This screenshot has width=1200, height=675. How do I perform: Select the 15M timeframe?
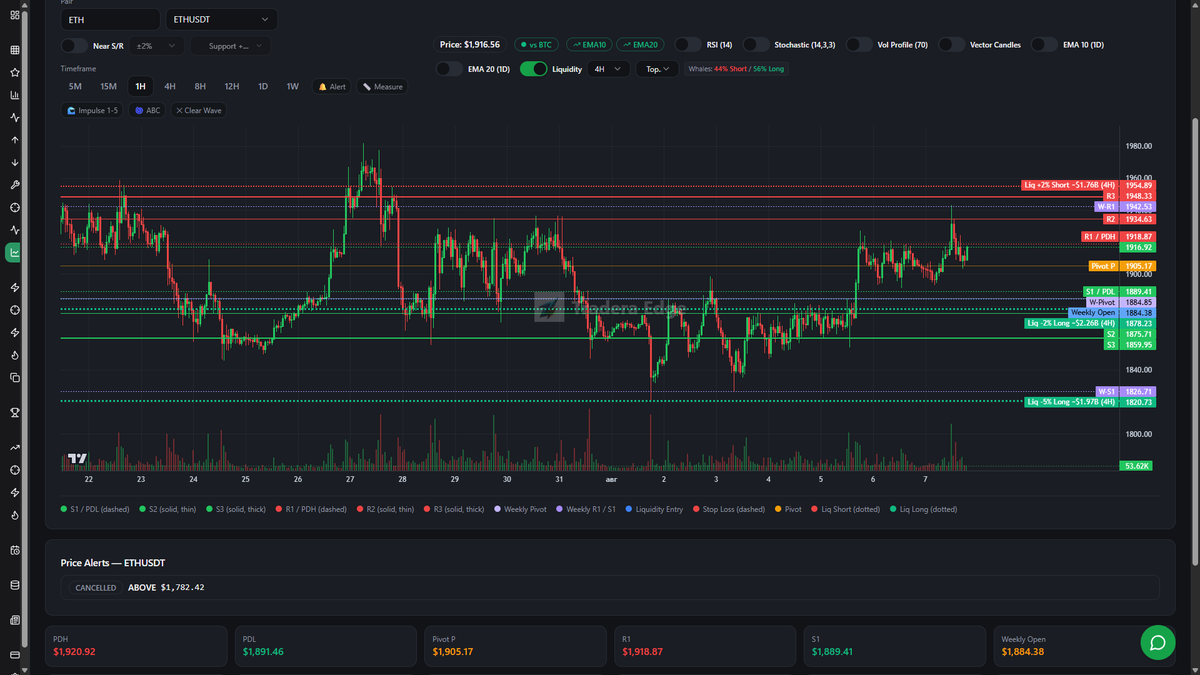[x=108, y=87]
